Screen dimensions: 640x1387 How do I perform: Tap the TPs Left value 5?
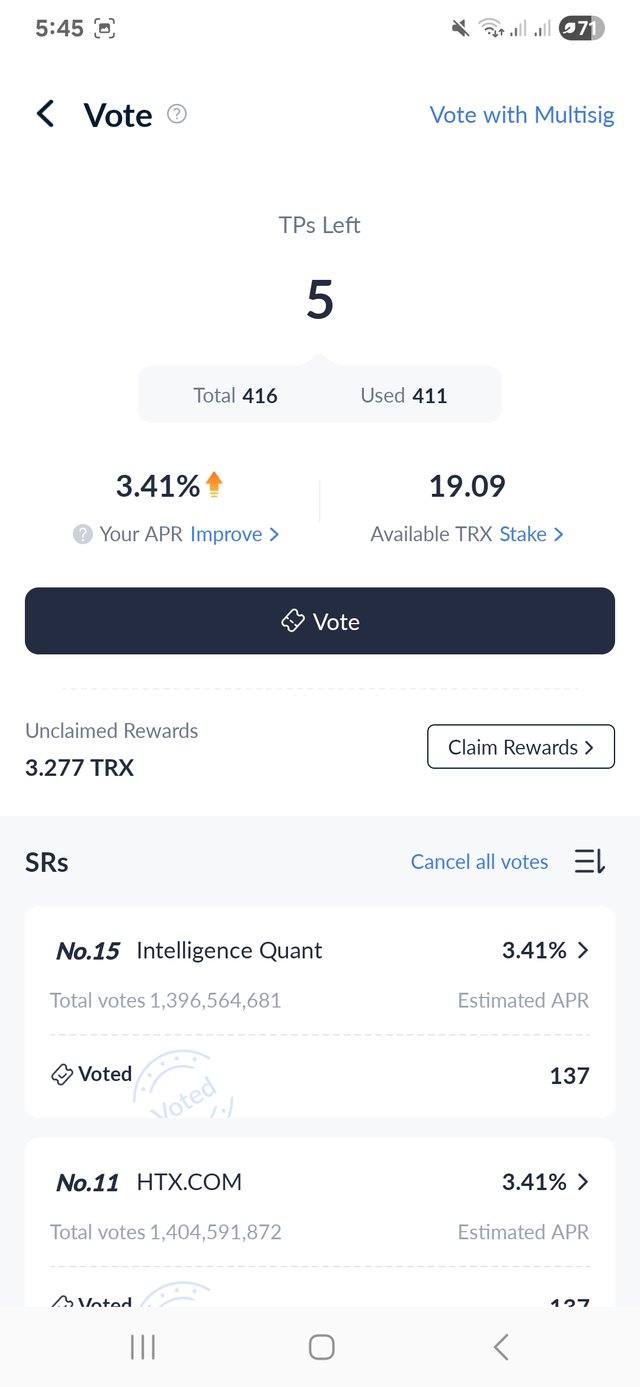[x=320, y=300]
